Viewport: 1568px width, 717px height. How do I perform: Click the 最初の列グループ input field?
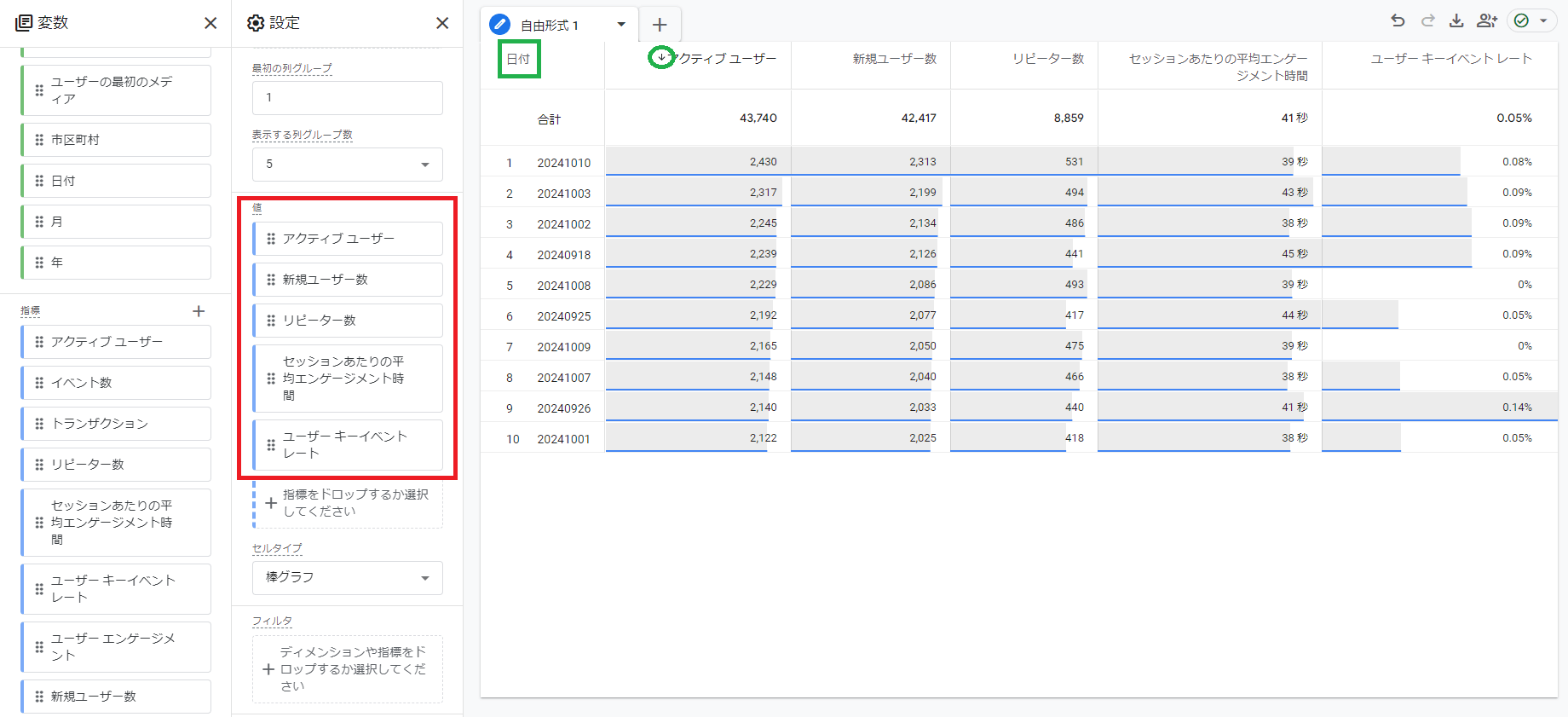(348, 98)
